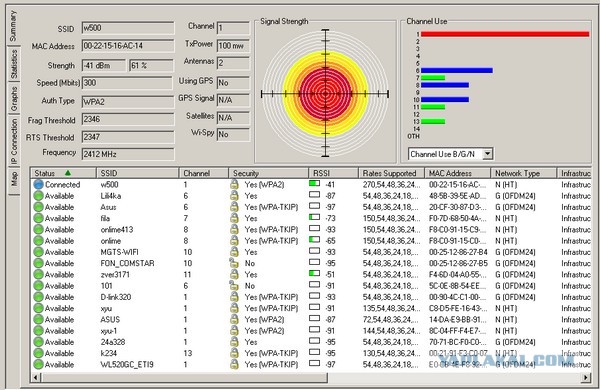The width and height of the screenshot is (600, 390).
Task: Click the horizontal scrollbar left arrow
Action: [x=36, y=377]
